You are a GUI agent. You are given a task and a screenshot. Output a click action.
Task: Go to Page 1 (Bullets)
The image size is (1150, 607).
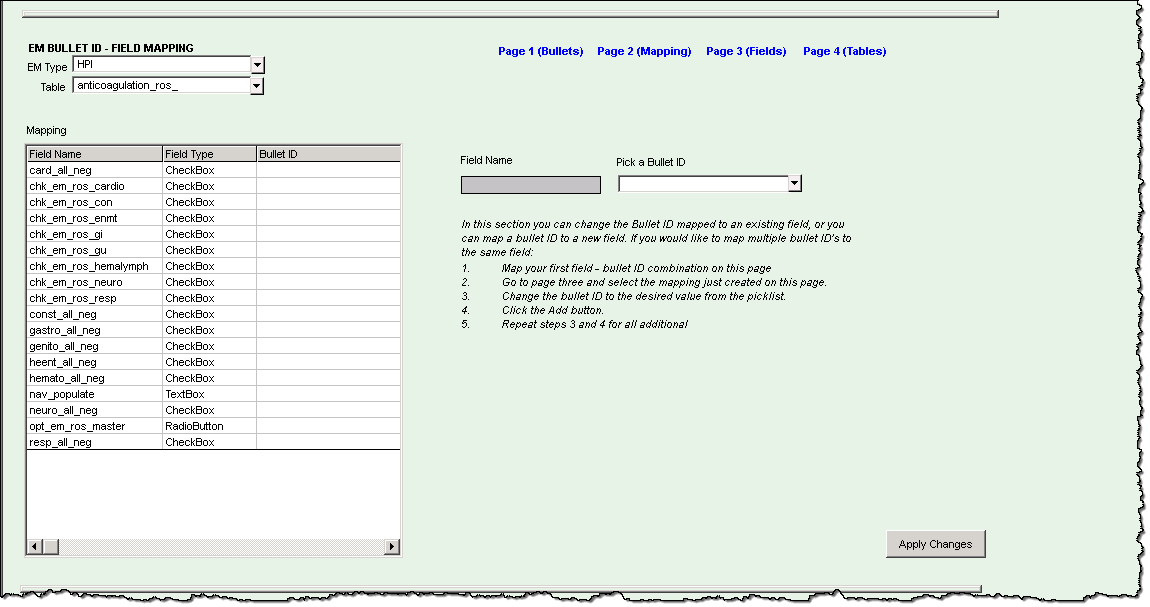[x=541, y=51]
